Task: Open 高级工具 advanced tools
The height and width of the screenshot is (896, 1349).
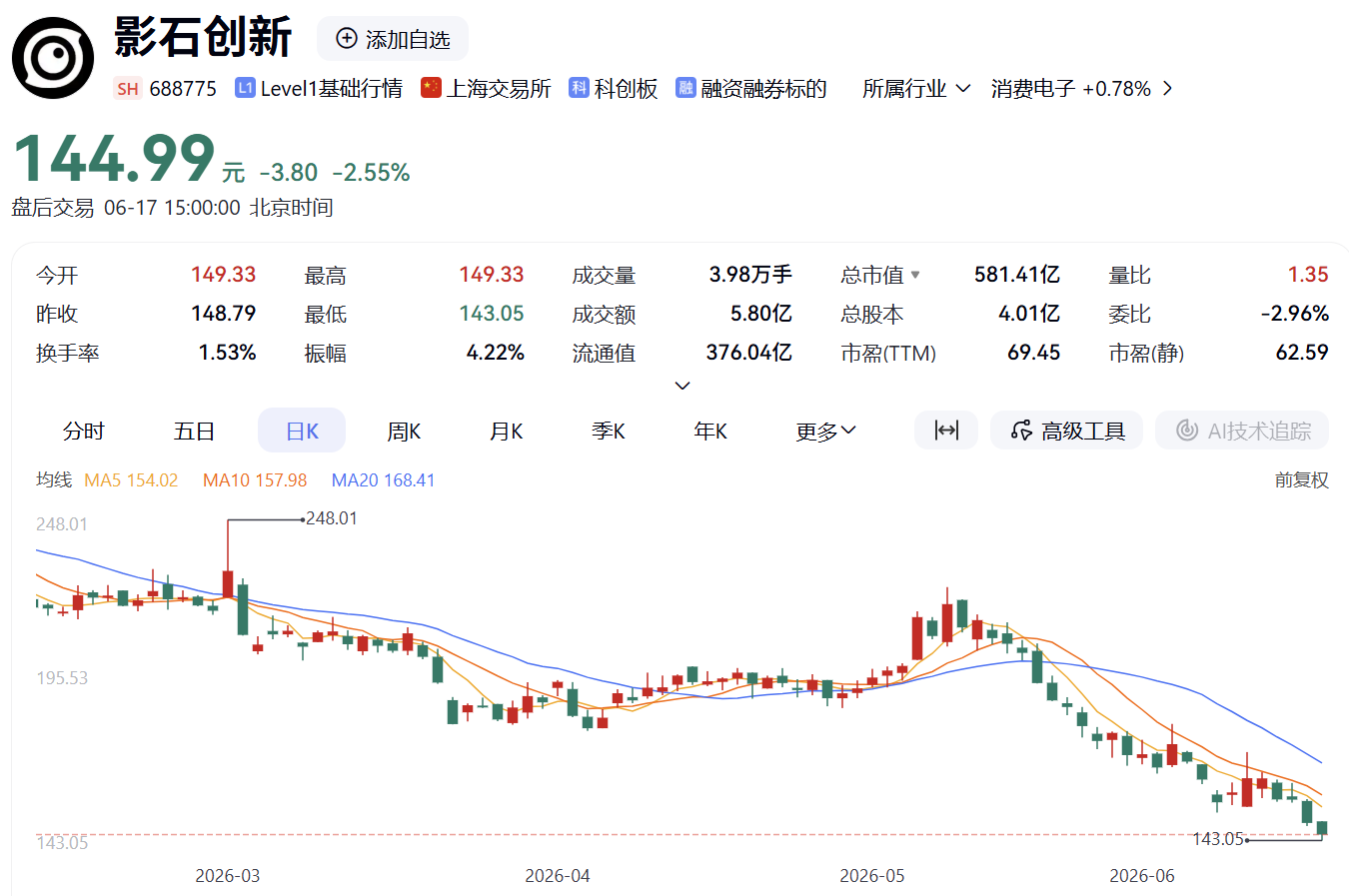Action: pyautogui.click(x=1067, y=431)
